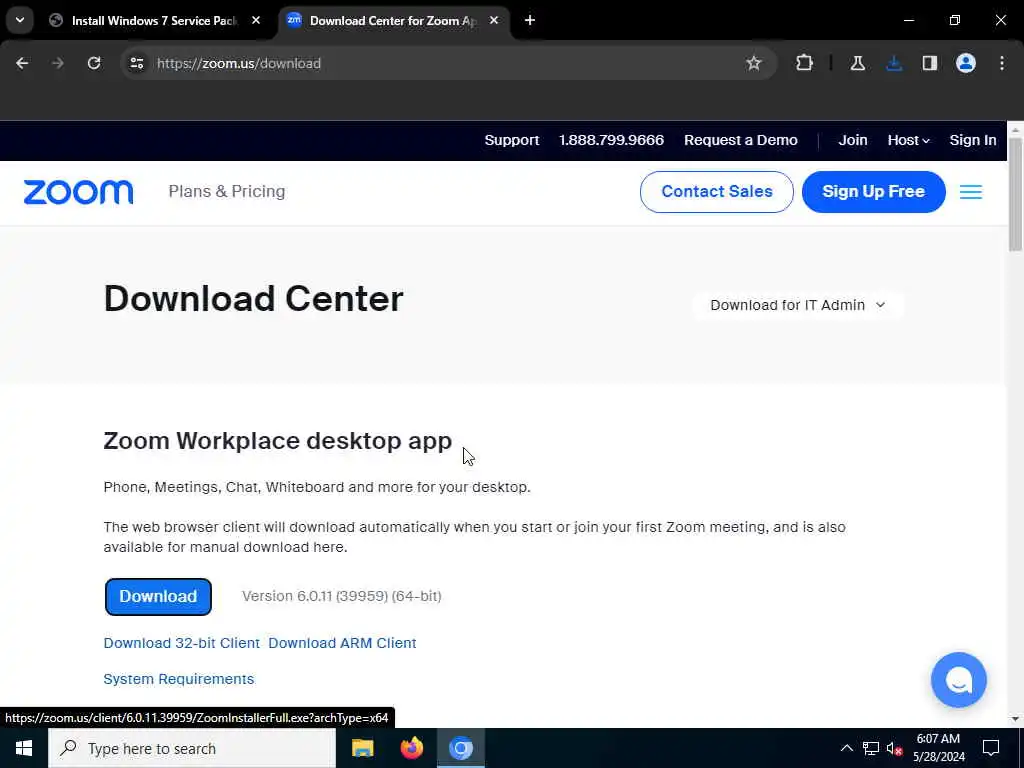Expand the Host dropdown menu
The width and height of the screenshot is (1024, 768).
(908, 140)
